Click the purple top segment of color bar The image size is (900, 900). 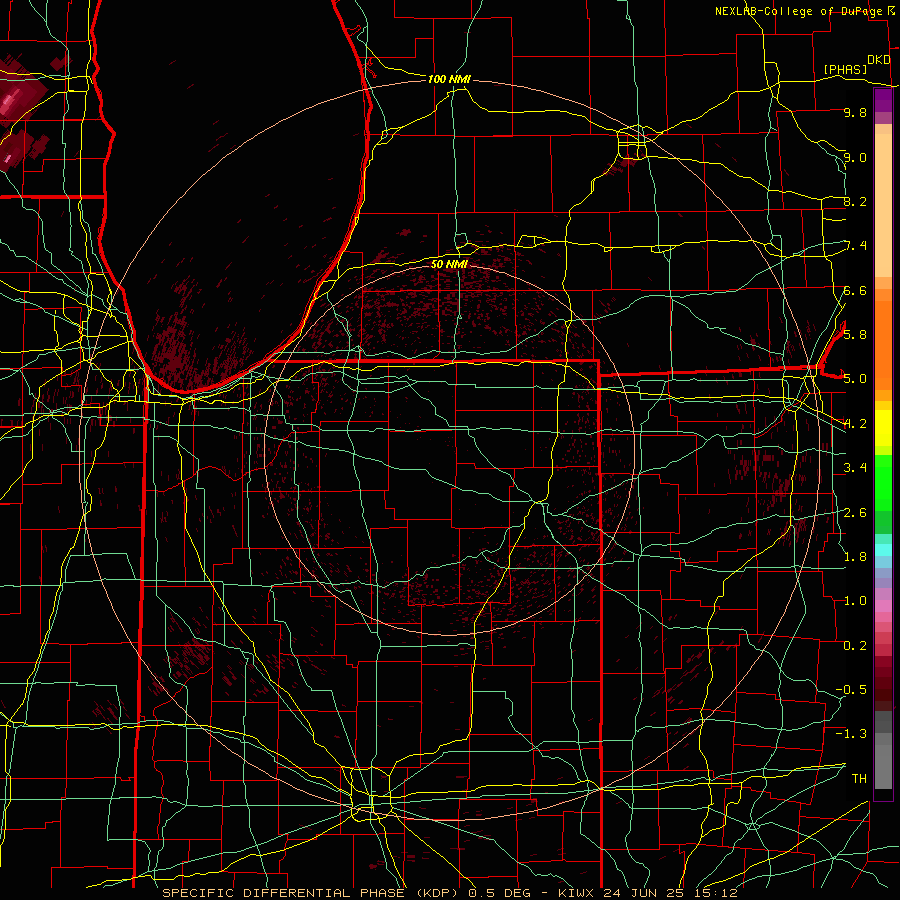pos(883,100)
